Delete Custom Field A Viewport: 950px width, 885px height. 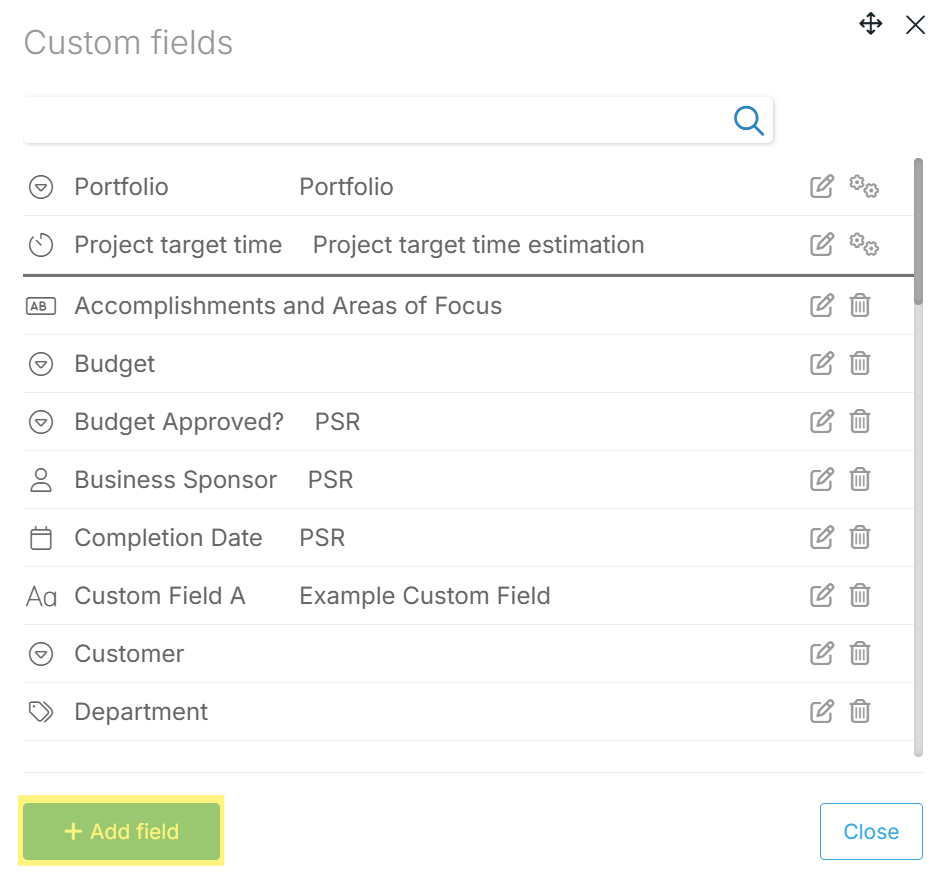860,596
